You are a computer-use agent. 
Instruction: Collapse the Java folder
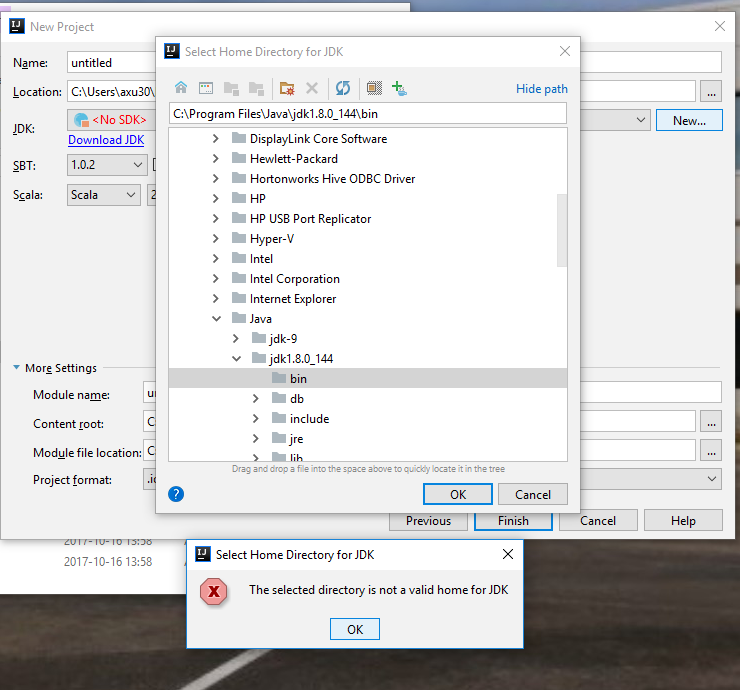point(216,319)
